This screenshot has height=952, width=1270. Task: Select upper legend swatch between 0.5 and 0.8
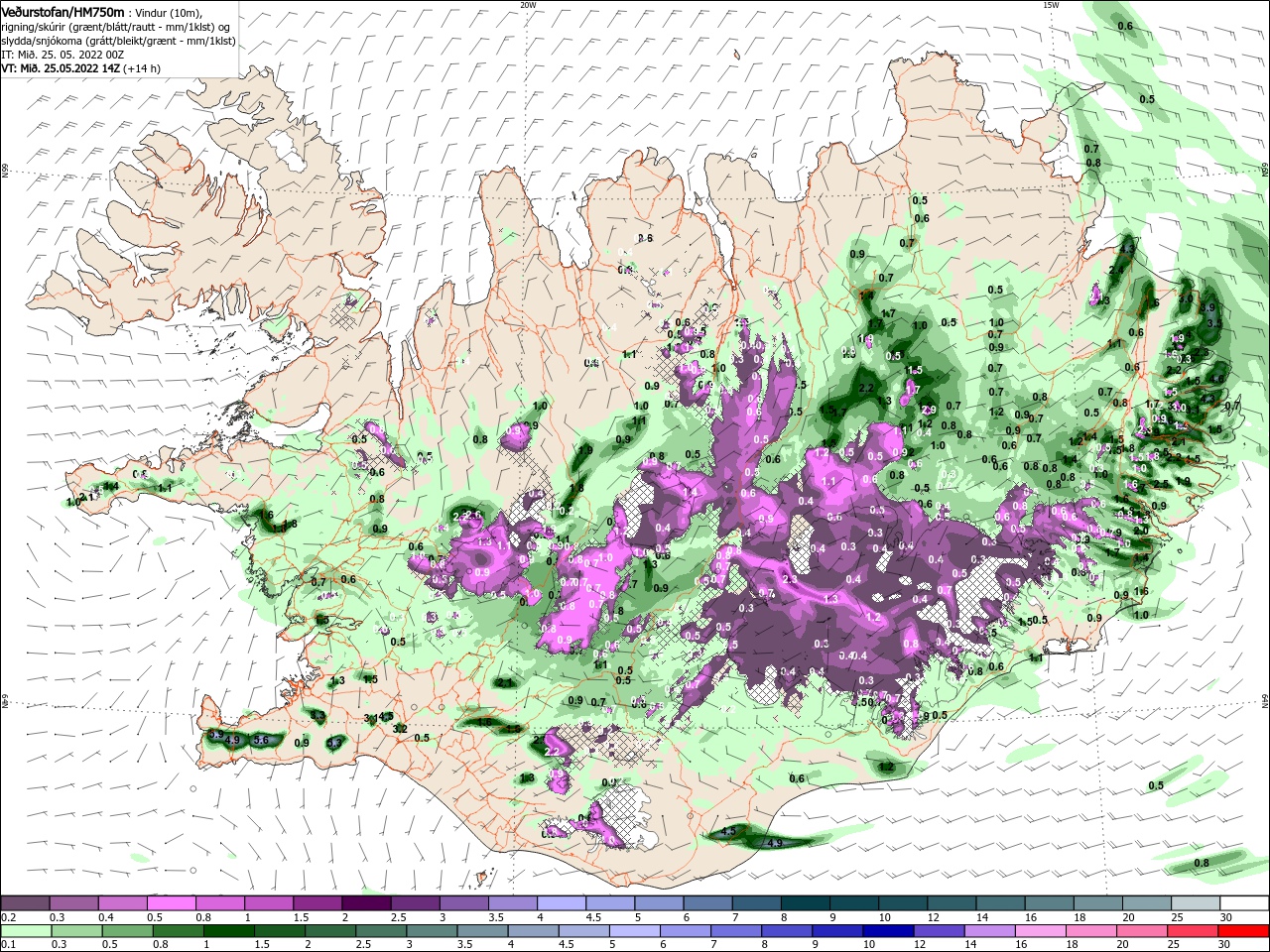pyautogui.click(x=171, y=903)
